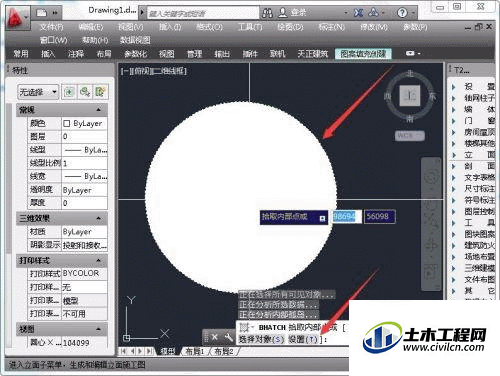This screenshot has height=376, width=500.
Task: Expand the quick access toolbar overflow arrows
Action: [55, 13]
